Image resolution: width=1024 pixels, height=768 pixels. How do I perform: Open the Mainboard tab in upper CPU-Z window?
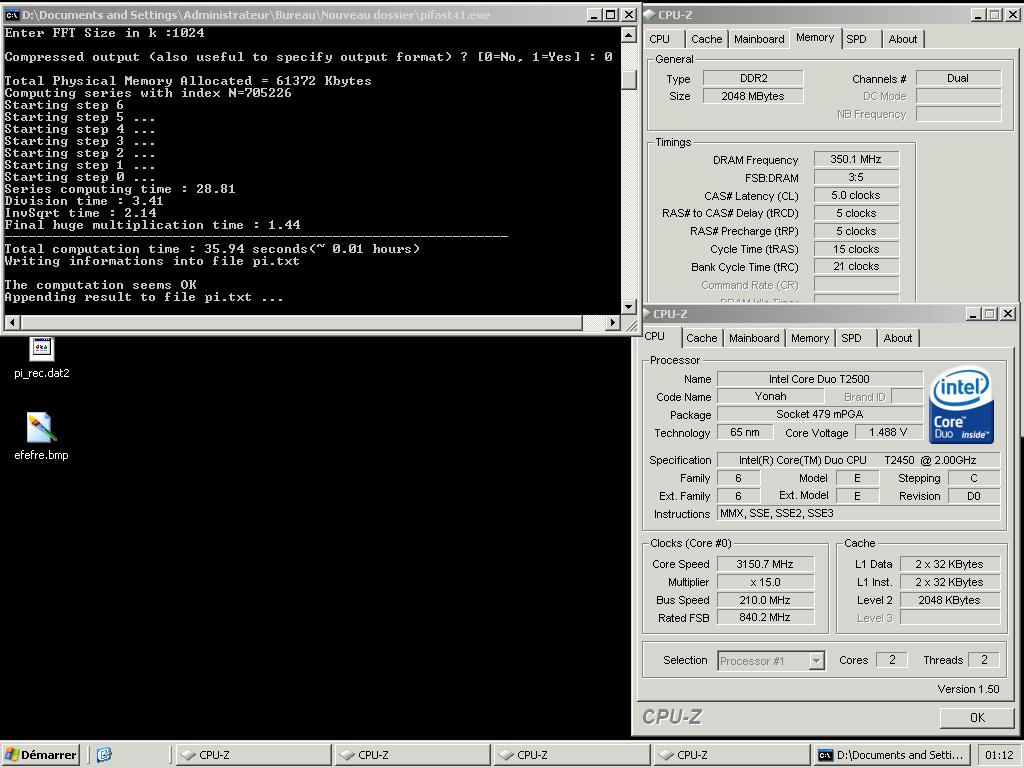click(x=759, y=39)
